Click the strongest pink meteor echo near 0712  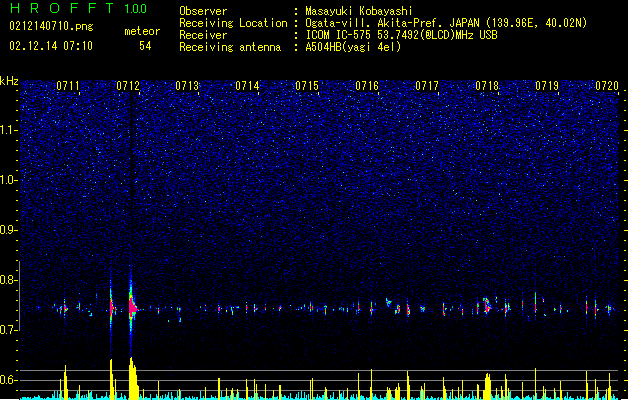coord(133,309)
